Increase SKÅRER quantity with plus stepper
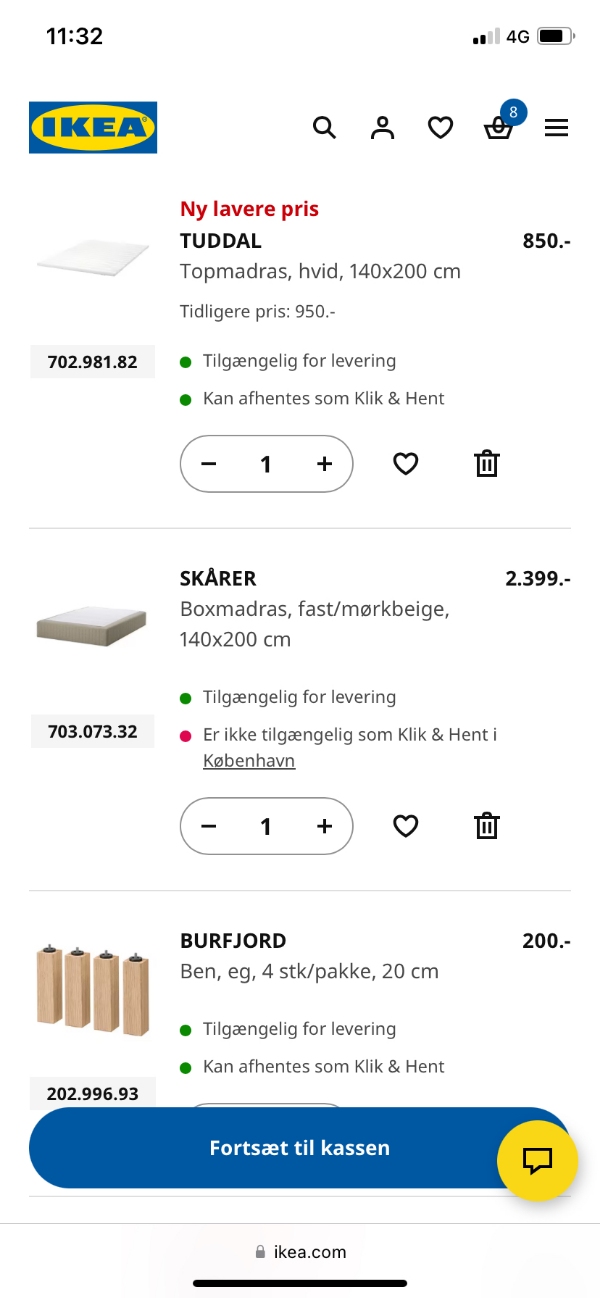 (x=324, y=826)
